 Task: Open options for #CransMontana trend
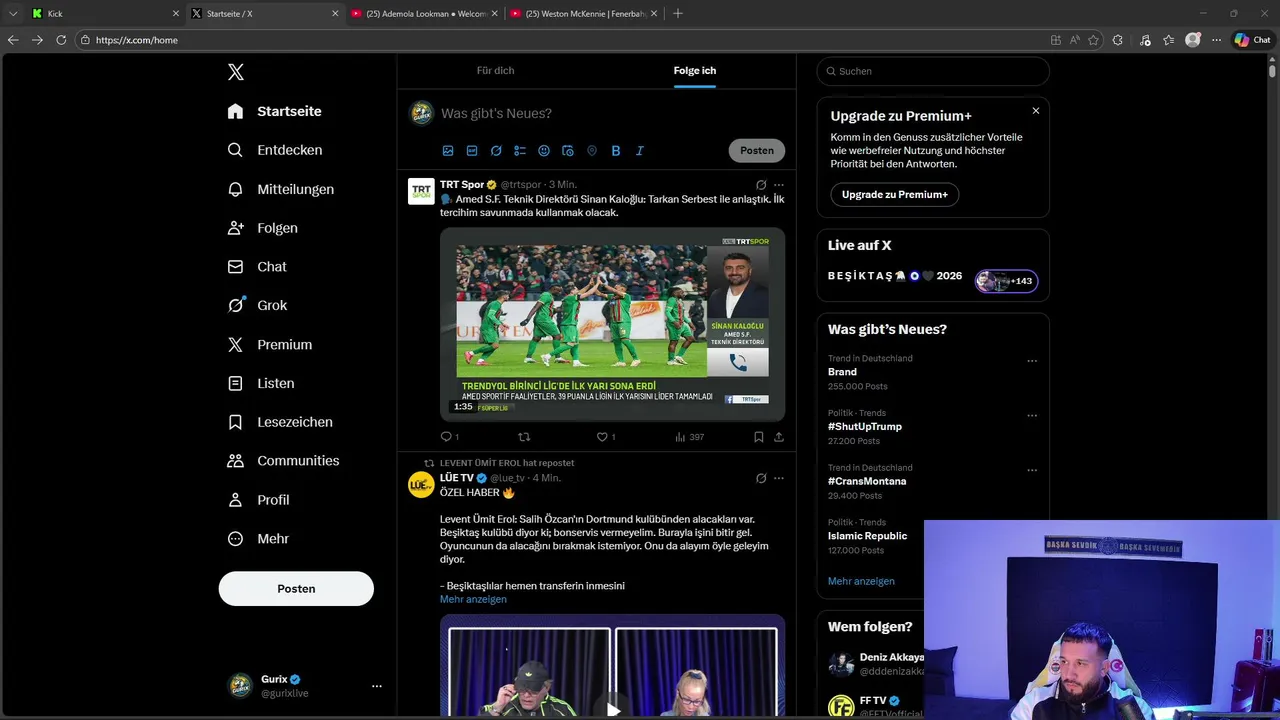[1032, 471]
